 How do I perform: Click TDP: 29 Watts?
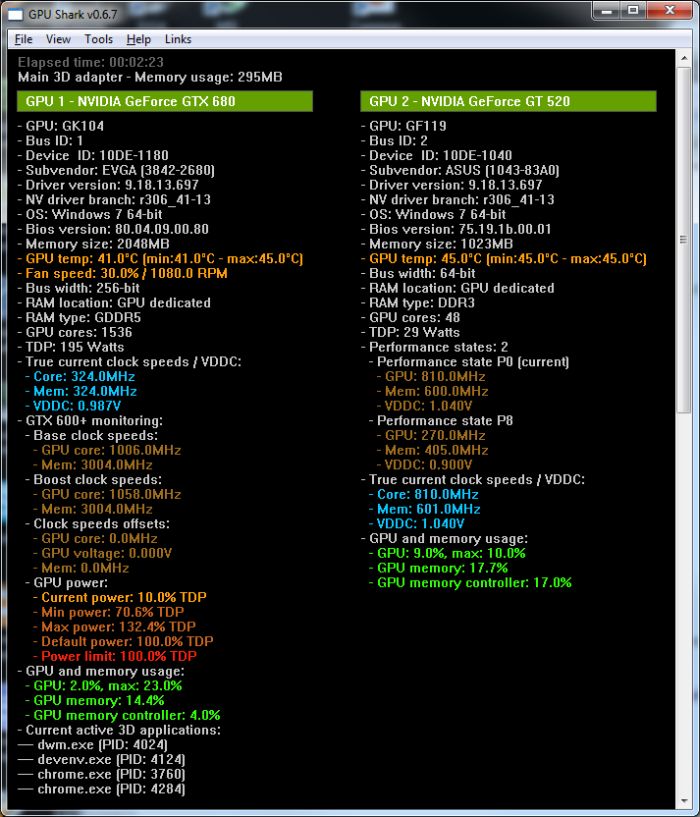410,332
